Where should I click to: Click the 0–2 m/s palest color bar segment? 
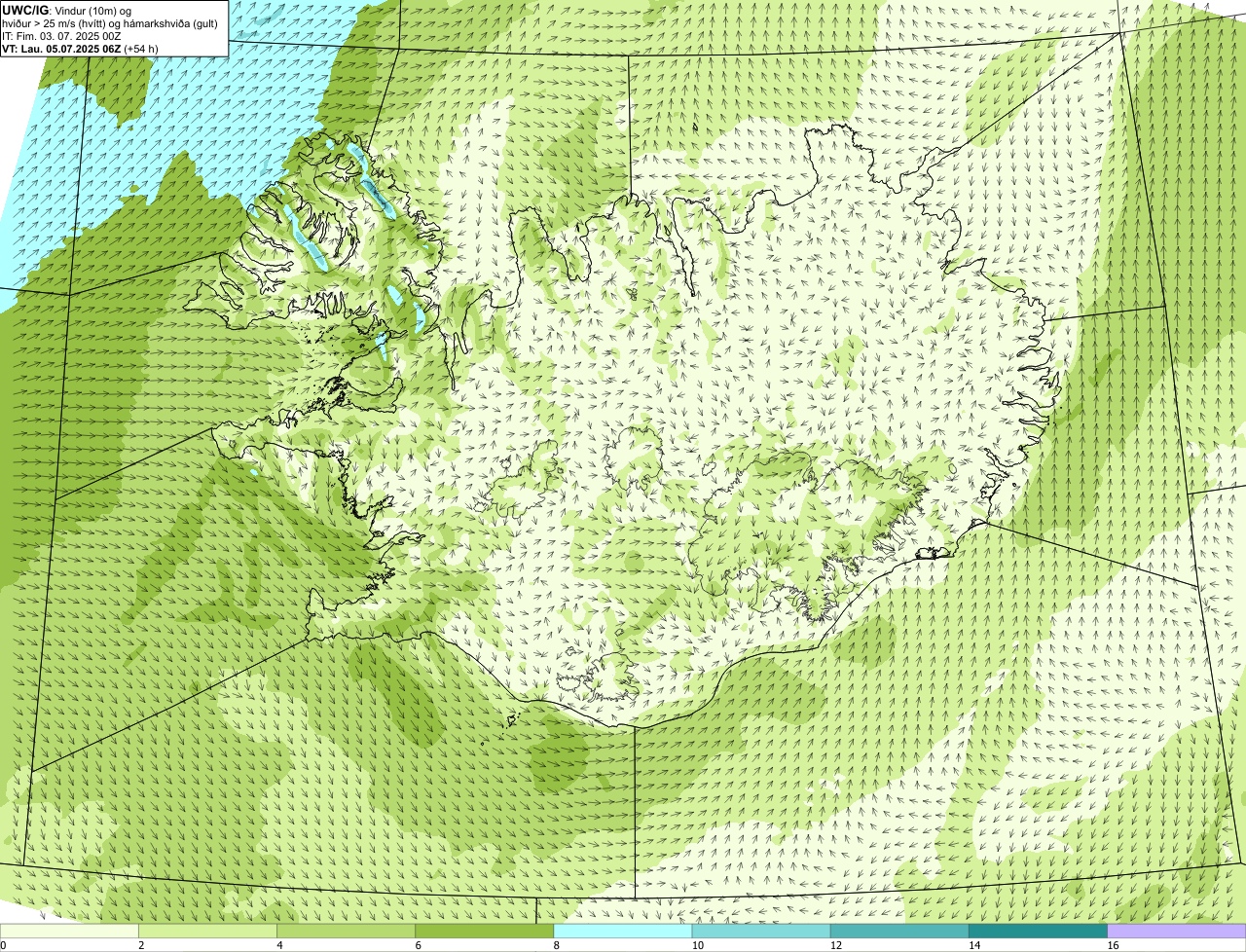(69, 932)
